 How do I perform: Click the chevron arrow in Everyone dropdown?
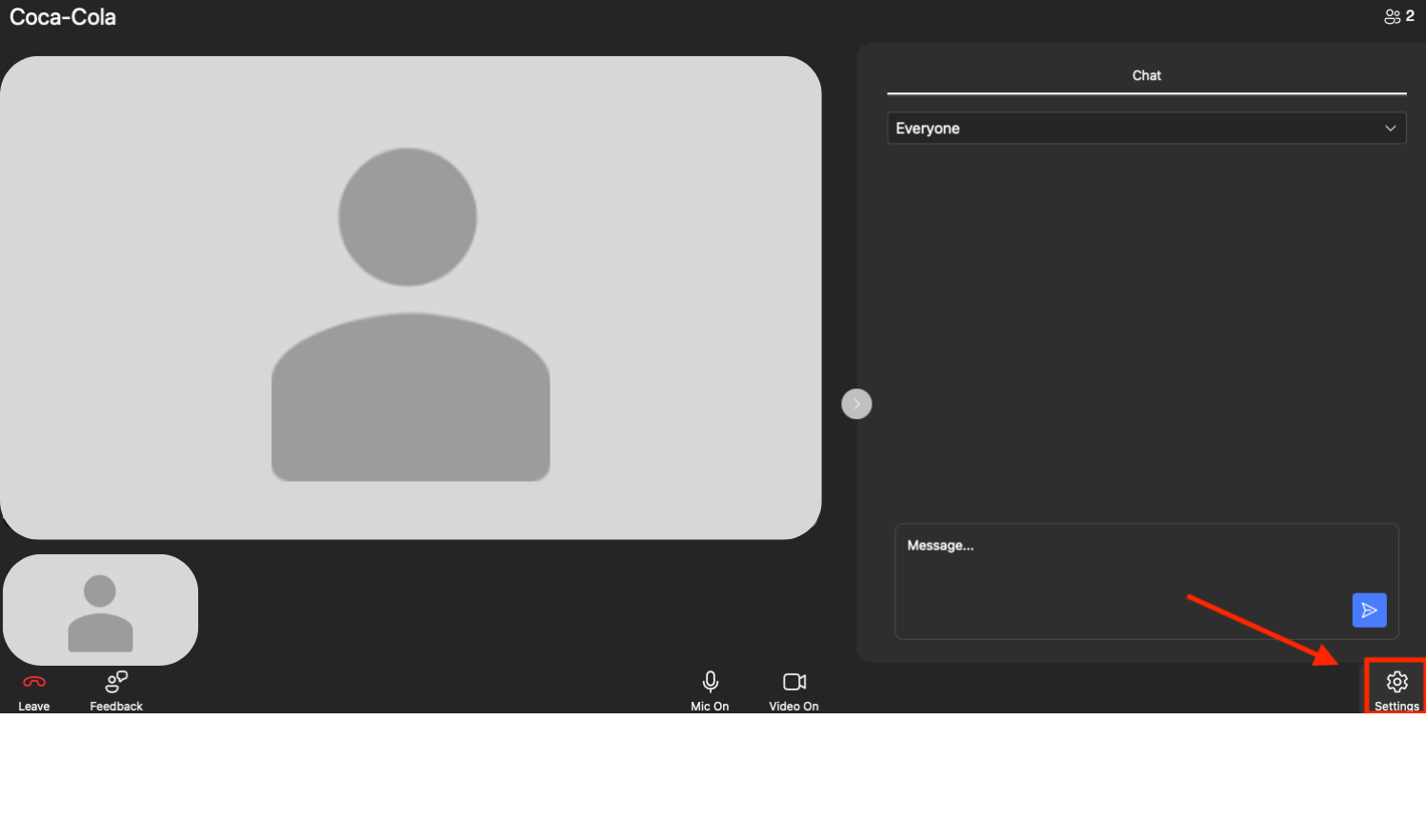[1390, 129]
